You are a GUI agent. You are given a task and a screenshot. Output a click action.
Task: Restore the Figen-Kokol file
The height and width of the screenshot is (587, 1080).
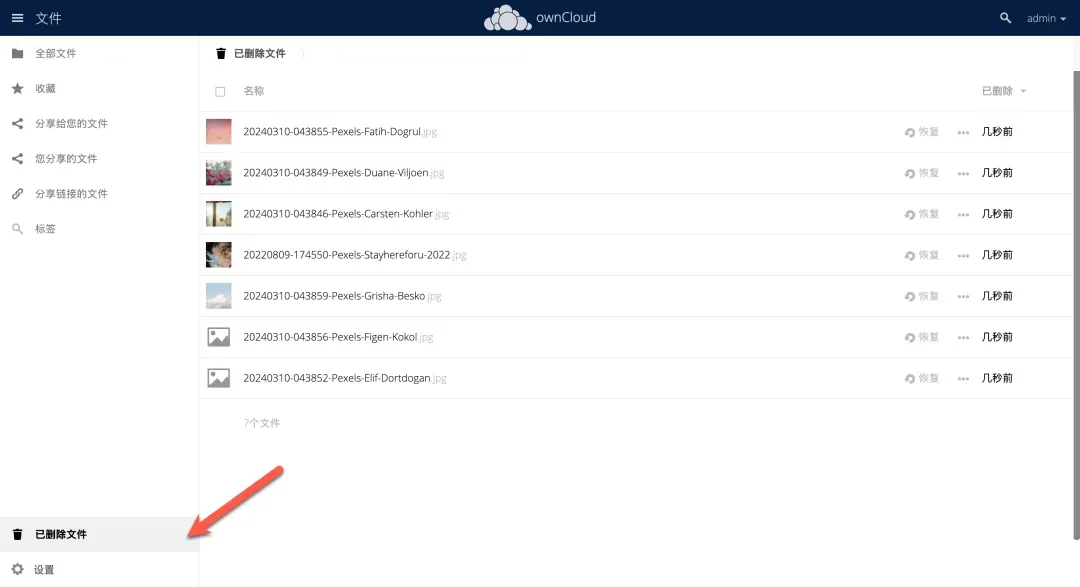coord(921,337)
